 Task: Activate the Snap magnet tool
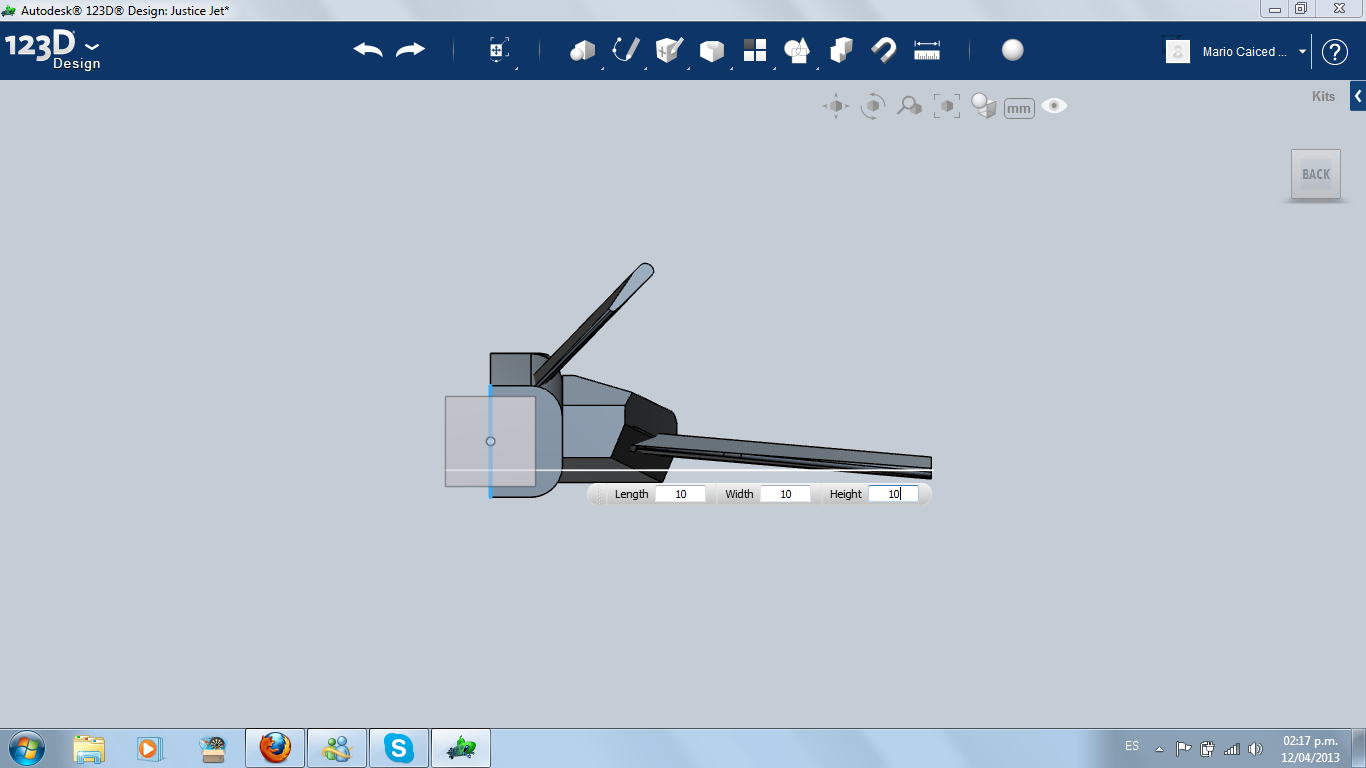883,50
